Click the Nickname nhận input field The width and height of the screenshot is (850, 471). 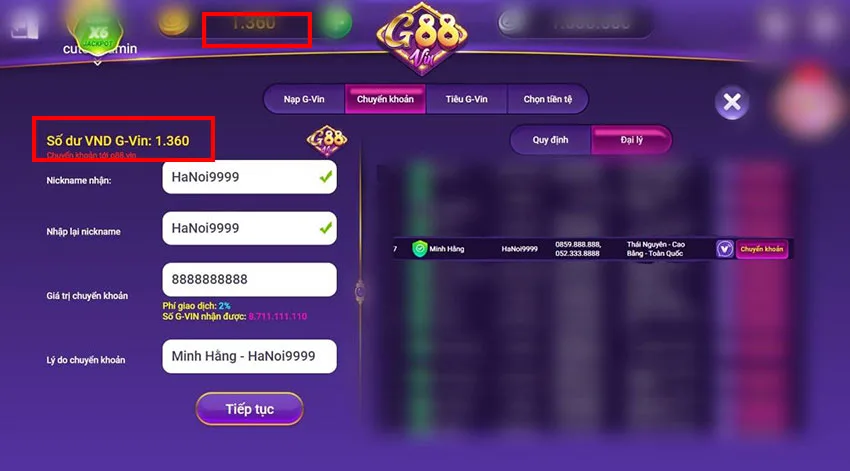(249, 177)
